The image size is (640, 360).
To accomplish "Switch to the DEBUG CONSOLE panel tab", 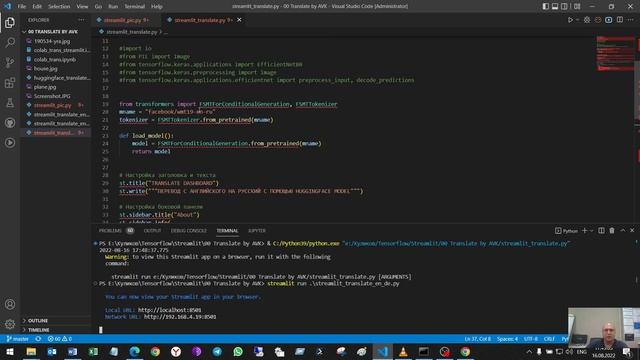I will tap(189, 231).
